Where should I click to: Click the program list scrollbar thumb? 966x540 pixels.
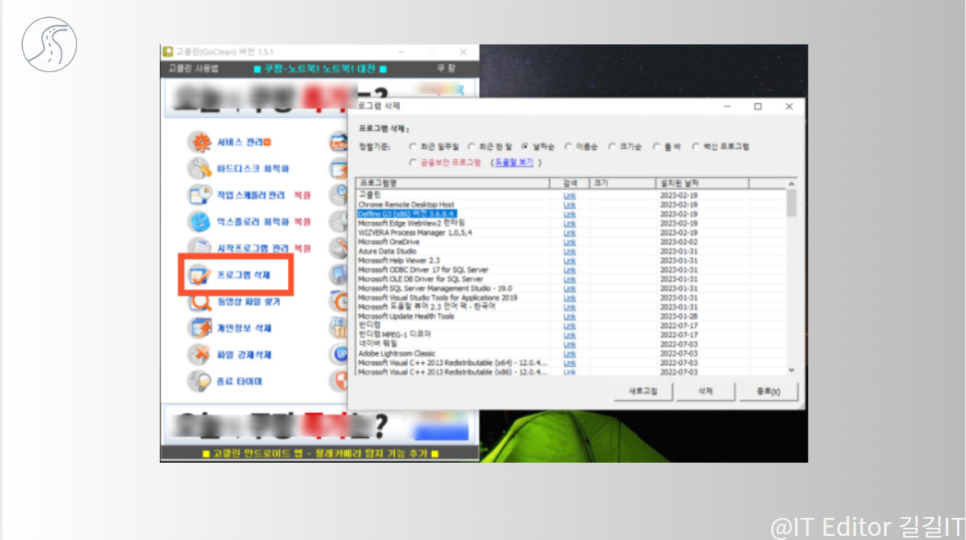tap(792, 203)
